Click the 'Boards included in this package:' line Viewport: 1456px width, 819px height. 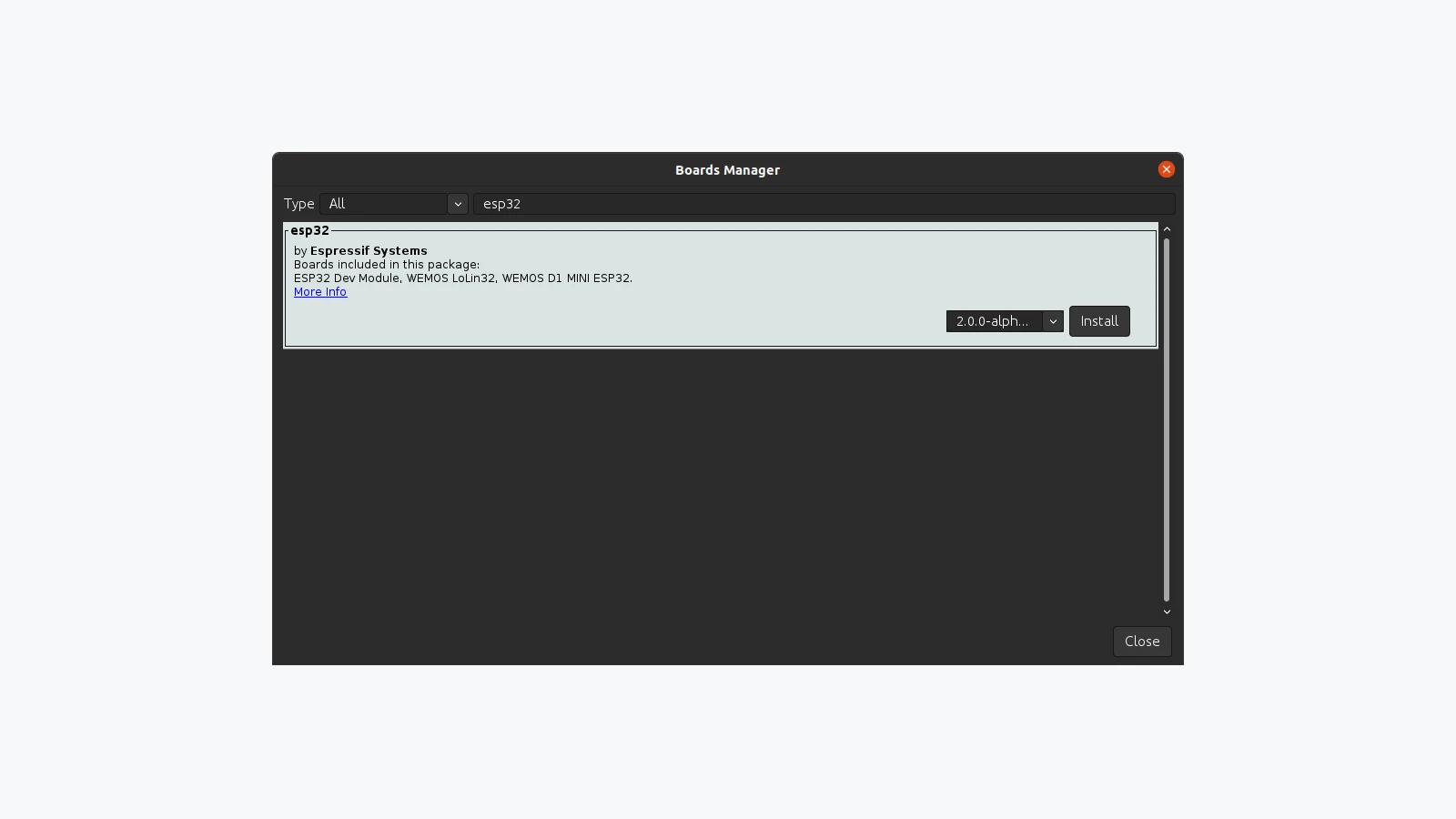(387, 265)
